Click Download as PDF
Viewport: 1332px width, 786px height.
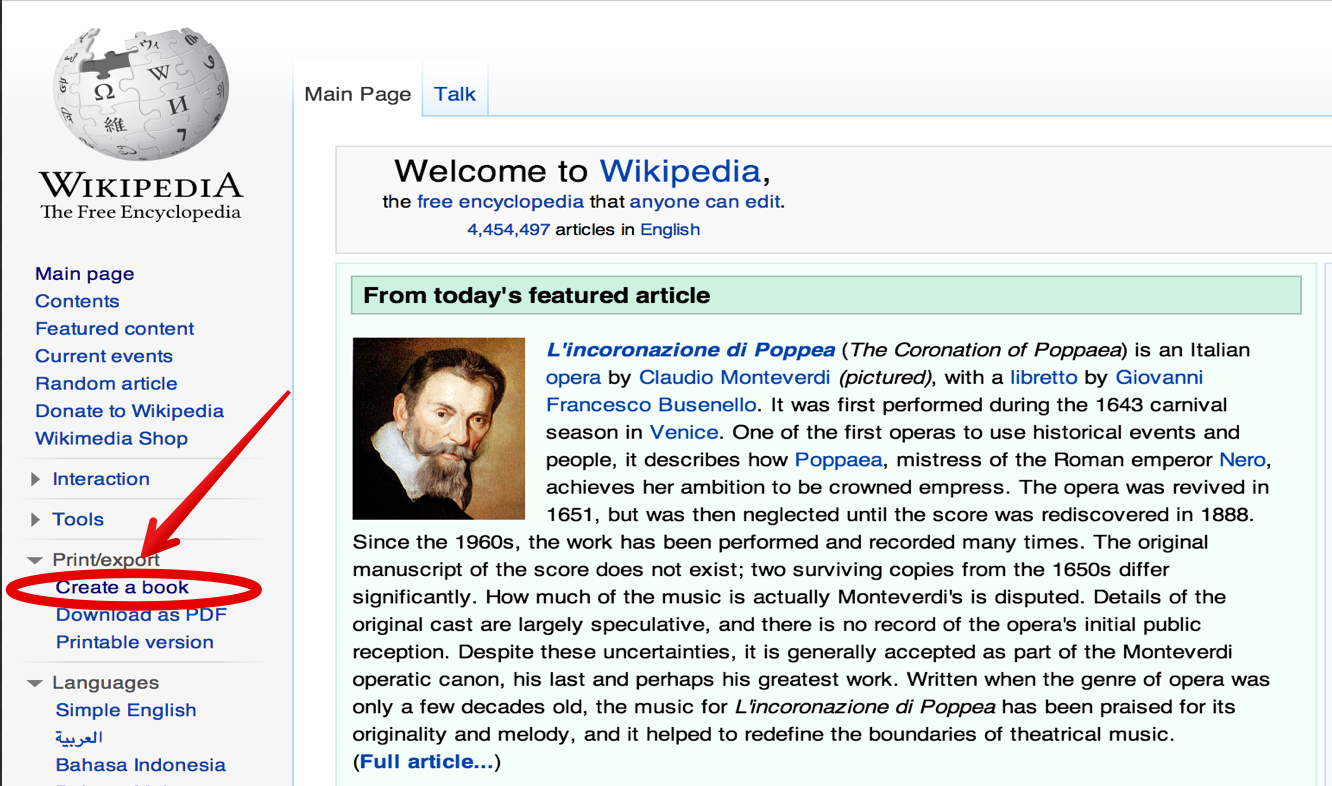tap(141, 615)
